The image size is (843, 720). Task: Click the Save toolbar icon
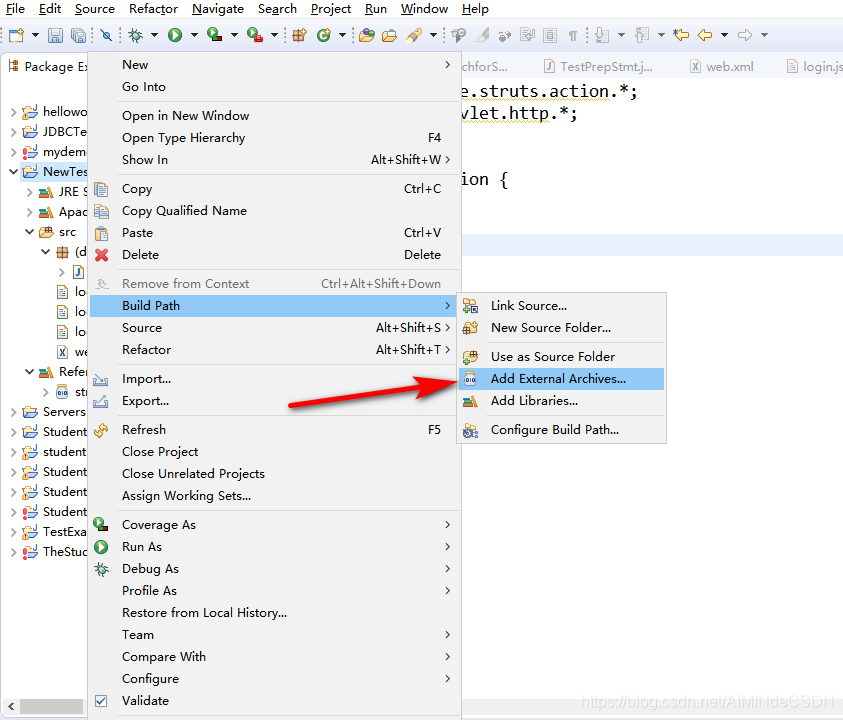[x=56, y=35]
